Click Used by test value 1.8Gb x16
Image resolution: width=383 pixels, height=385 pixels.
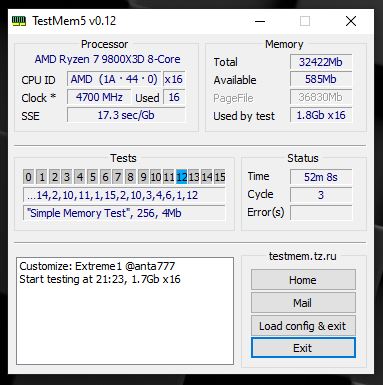tap(321, 115)
